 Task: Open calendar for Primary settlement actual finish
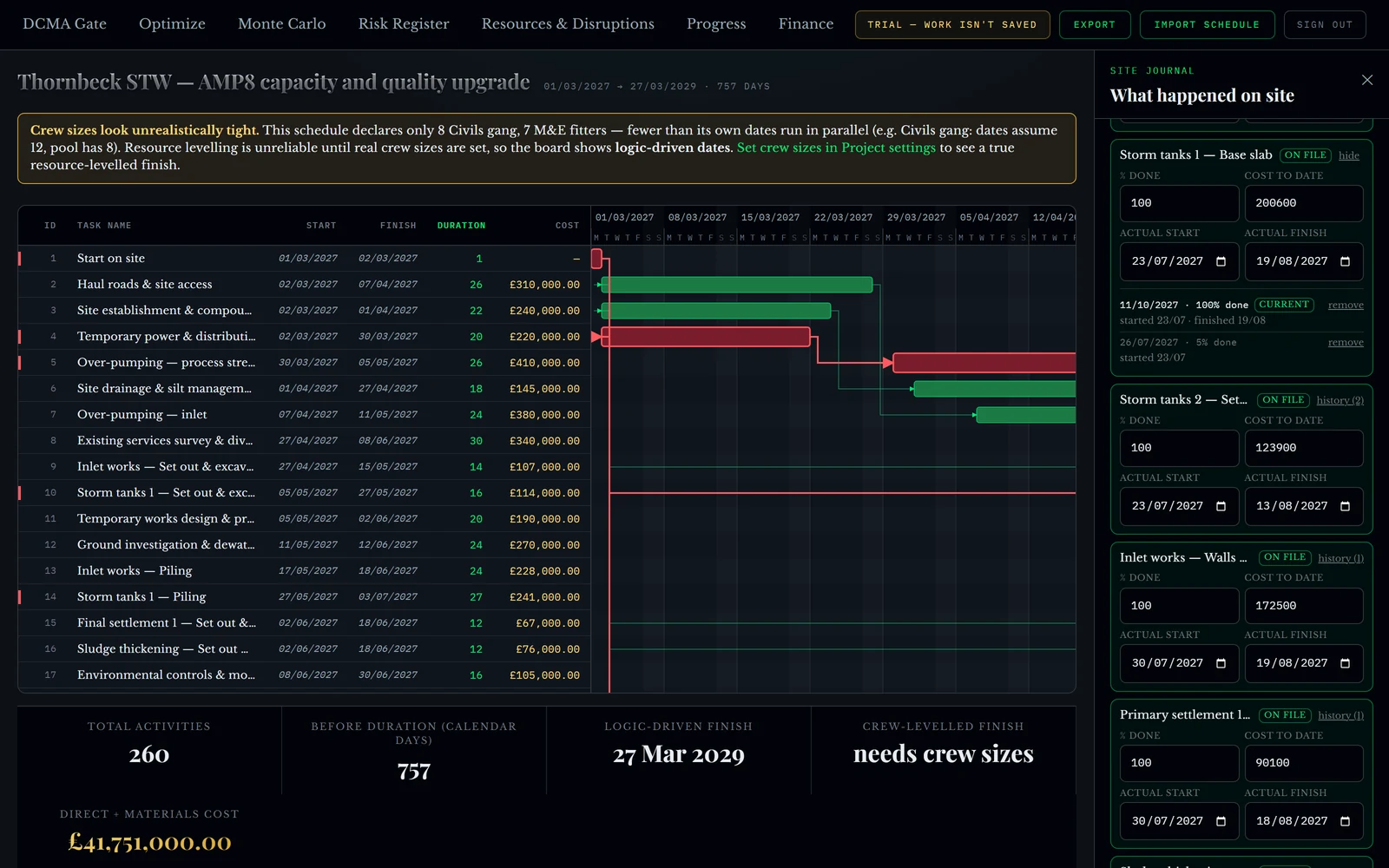[1345, 821]
